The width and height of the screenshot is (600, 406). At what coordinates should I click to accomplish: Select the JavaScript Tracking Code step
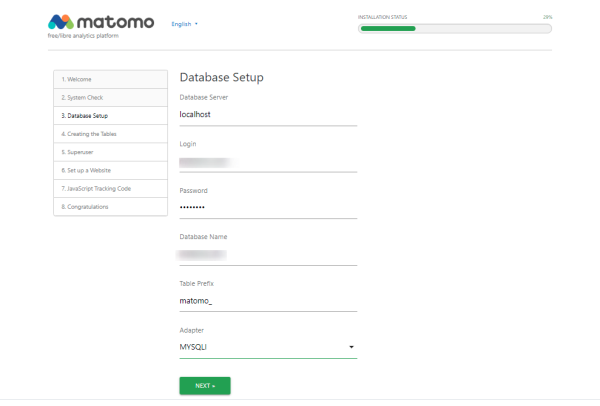110,188
